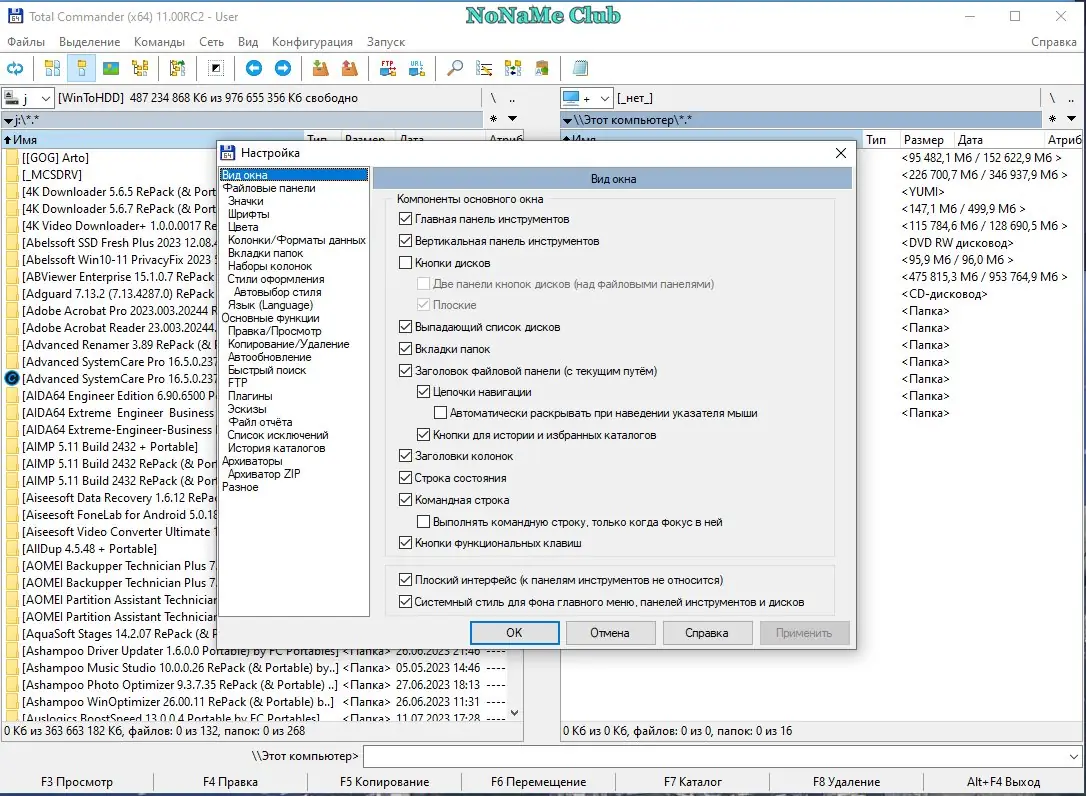The image size is (1086, 796).
Task: Open file search with magnifier icon
Action: pos(455,68)
